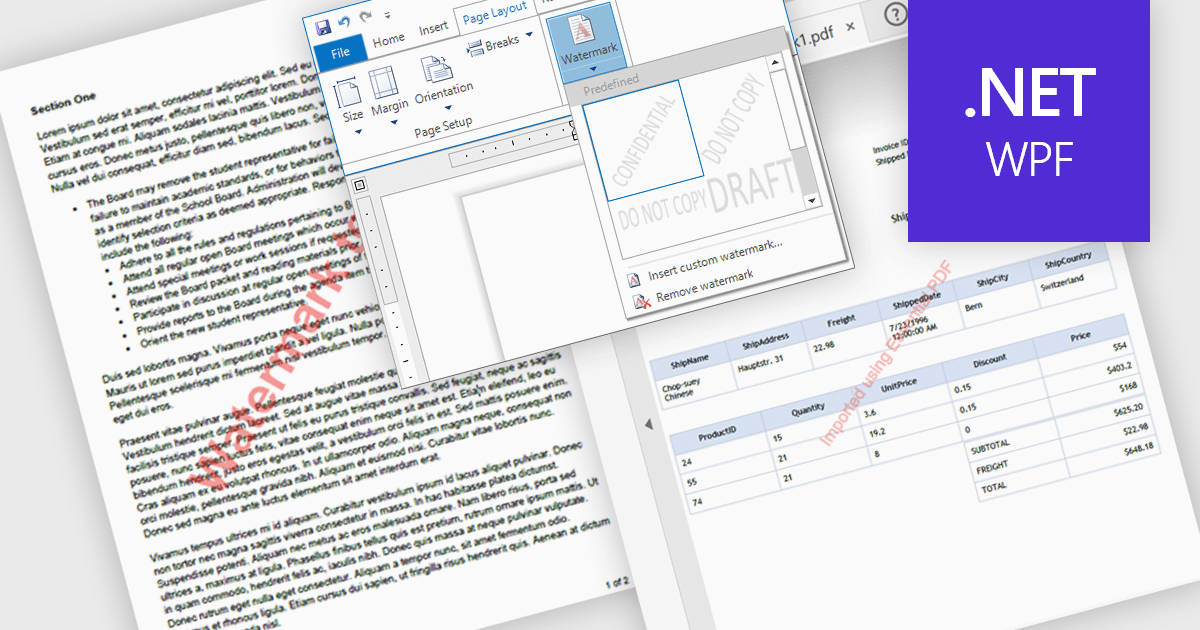The width and height of the screenshot is (1200, 630).
Task: Switch to the Insert tab
Action: [x=434, y=26]
